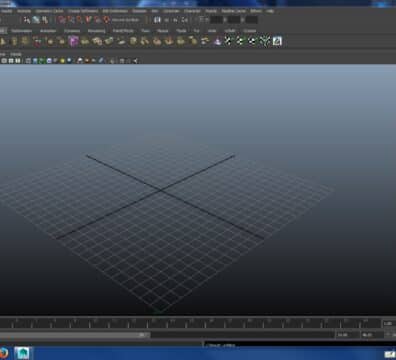Screen dimensions: 396x360
Task: Open the Render View from the status line
Action: [157, 20]
